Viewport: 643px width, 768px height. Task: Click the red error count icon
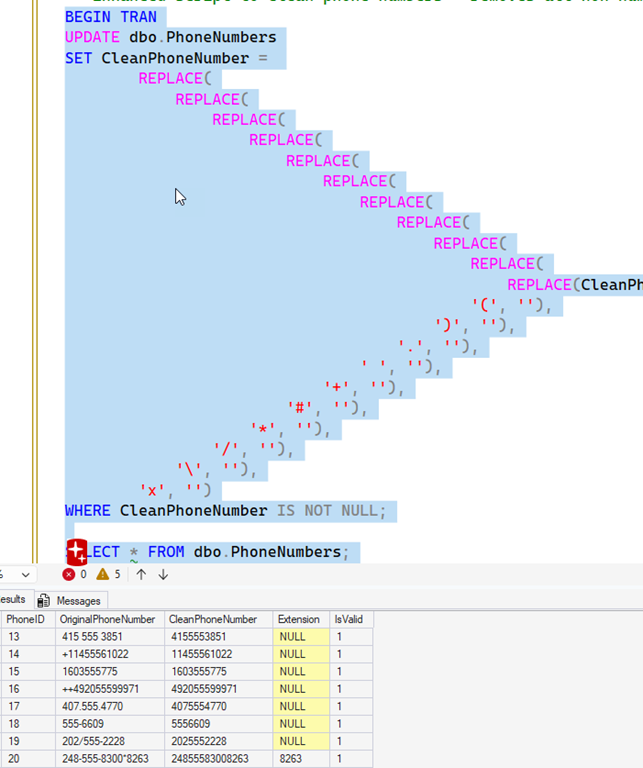tap(69, 575)
